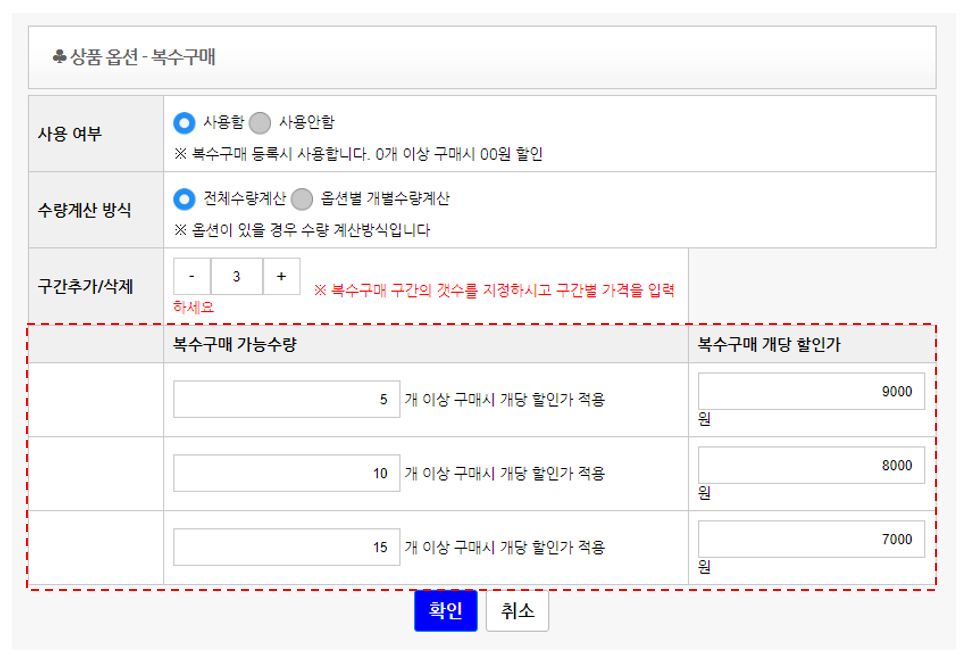
Task: Click the 수량계산 방식 row label
Action: (84, 210)
